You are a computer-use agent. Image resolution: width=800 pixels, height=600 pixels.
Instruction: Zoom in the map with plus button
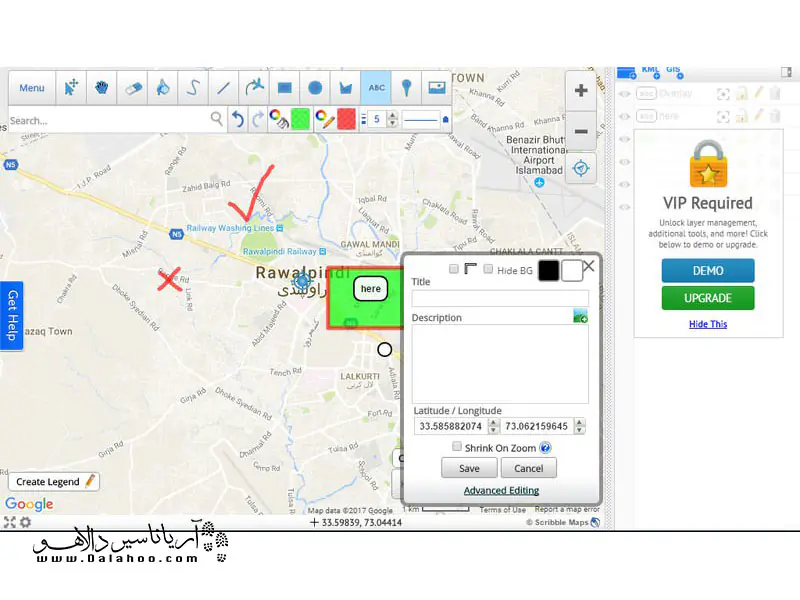point(581,91)
